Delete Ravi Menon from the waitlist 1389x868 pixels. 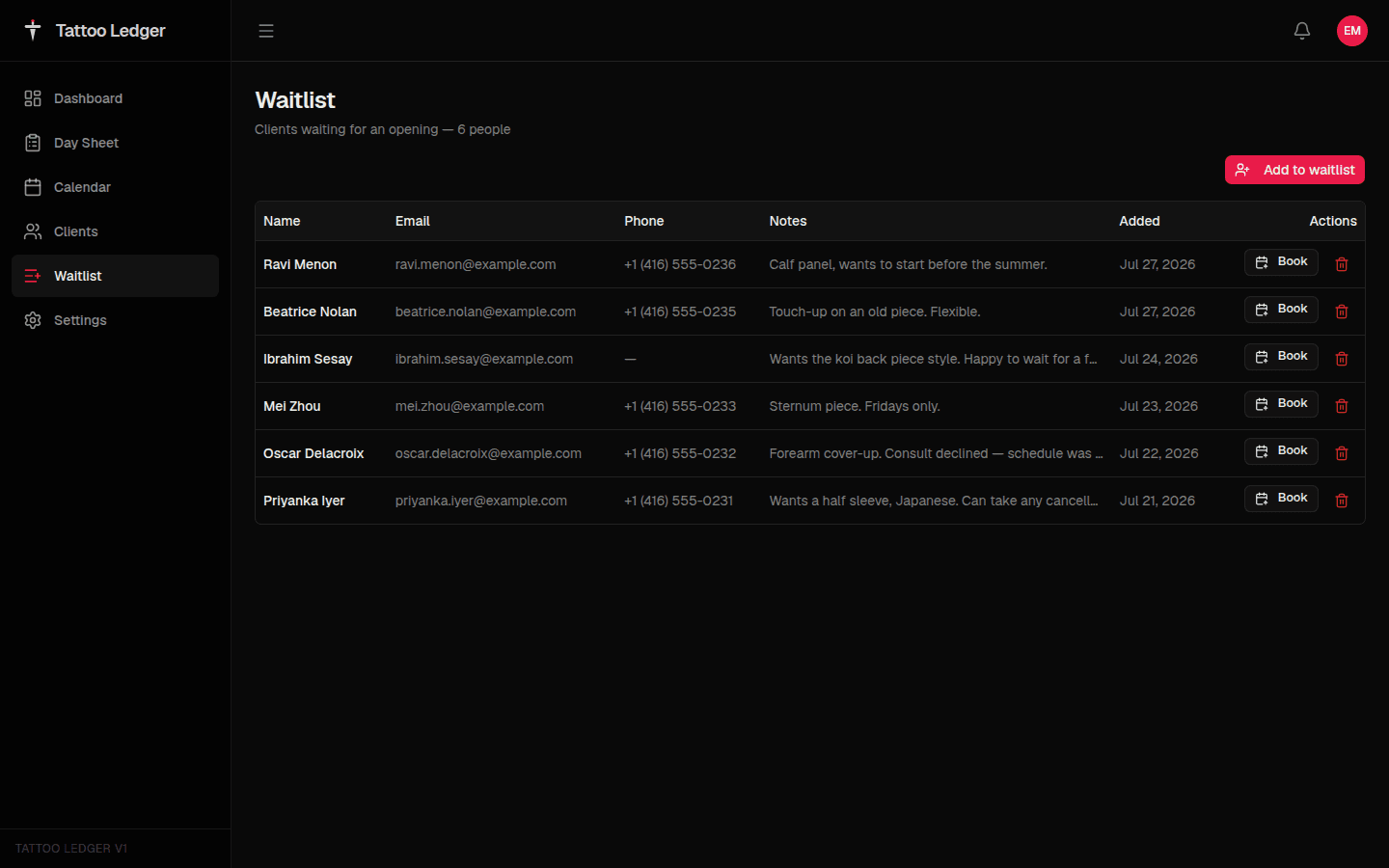coord(1342,264)
